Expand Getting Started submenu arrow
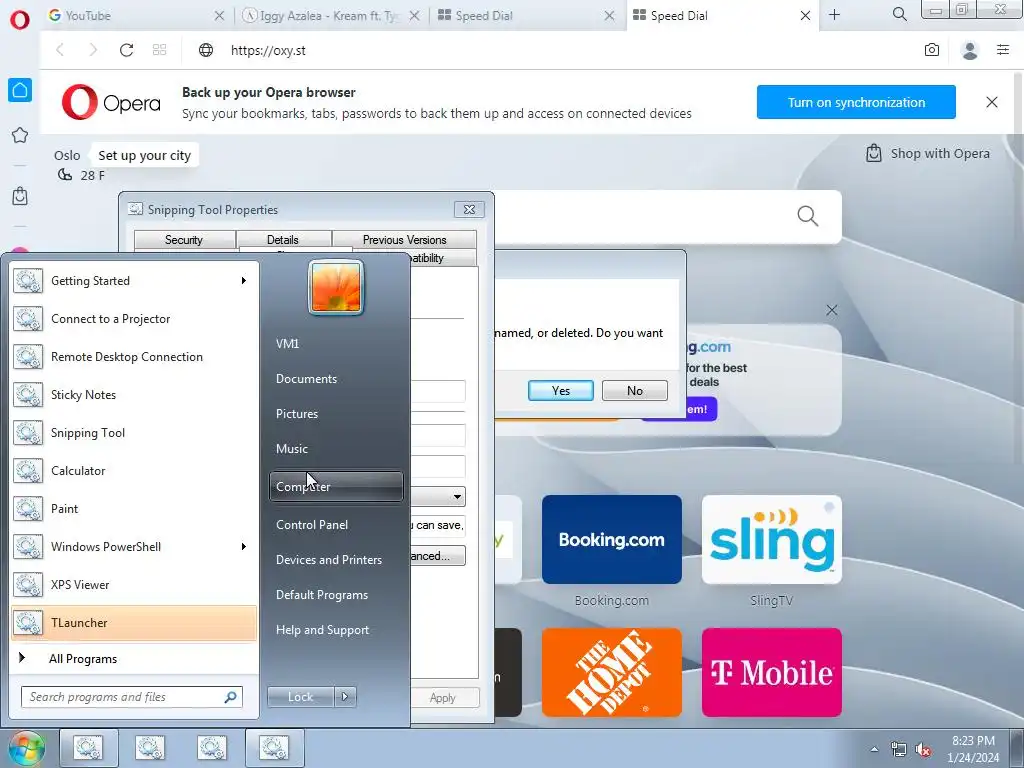 coord(244,281)
